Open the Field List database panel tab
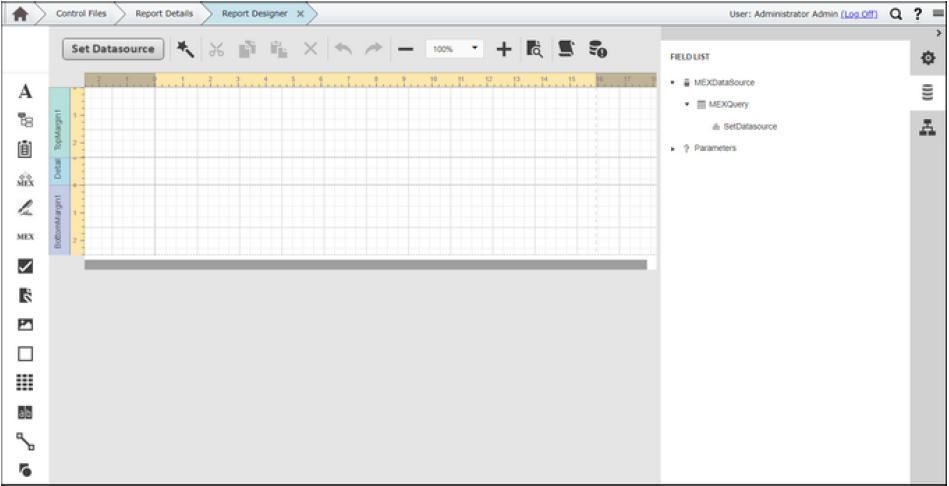949x486 pixels. [927, 93]
